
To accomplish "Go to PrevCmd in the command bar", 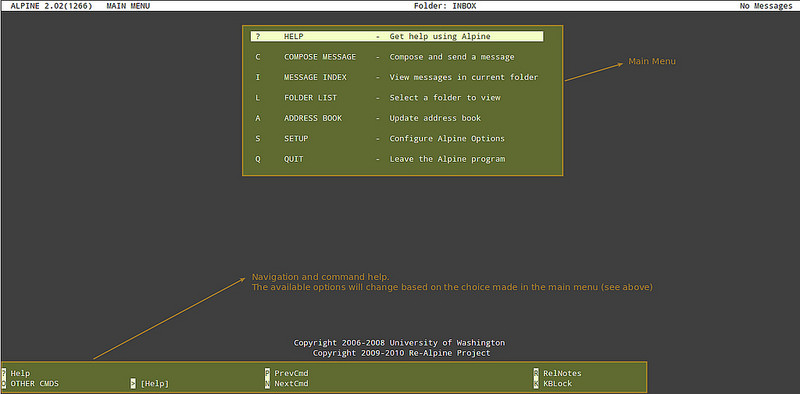I will point(291,373).
